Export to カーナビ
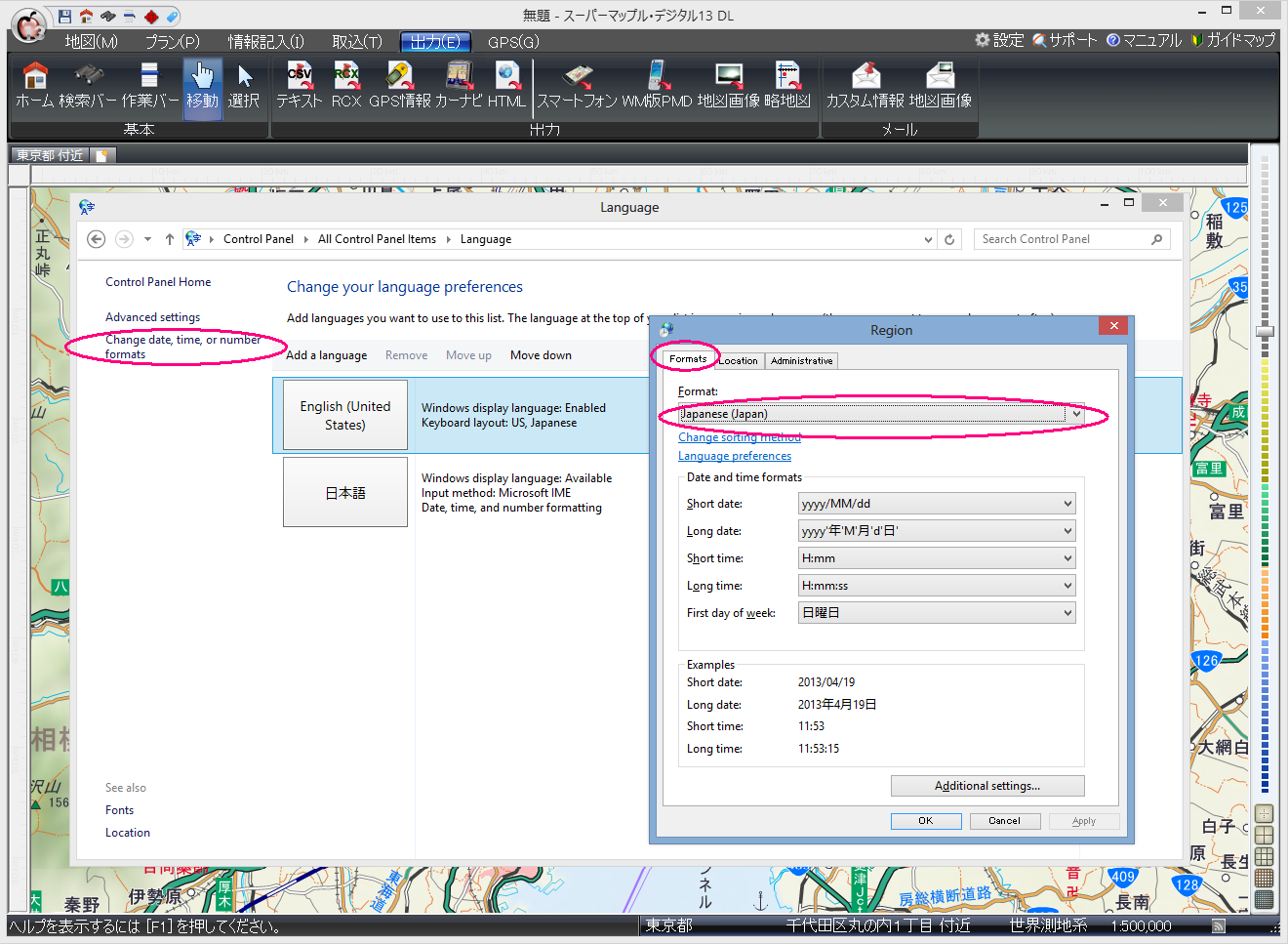 (459, 85)
